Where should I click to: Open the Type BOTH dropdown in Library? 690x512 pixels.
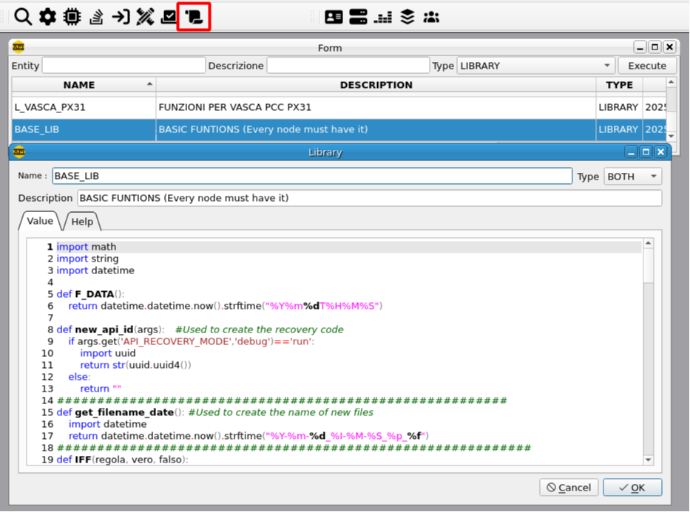(634, 176)
